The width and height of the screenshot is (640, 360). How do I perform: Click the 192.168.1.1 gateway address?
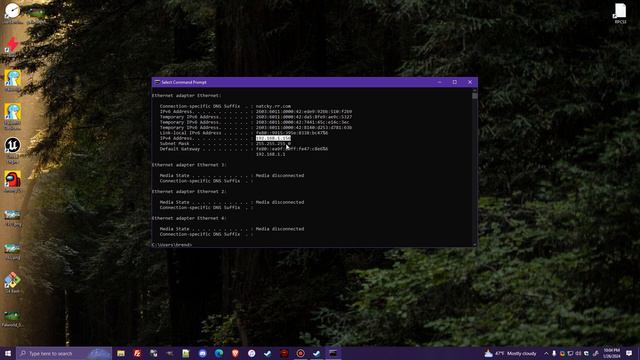click(x=271, y=154)
